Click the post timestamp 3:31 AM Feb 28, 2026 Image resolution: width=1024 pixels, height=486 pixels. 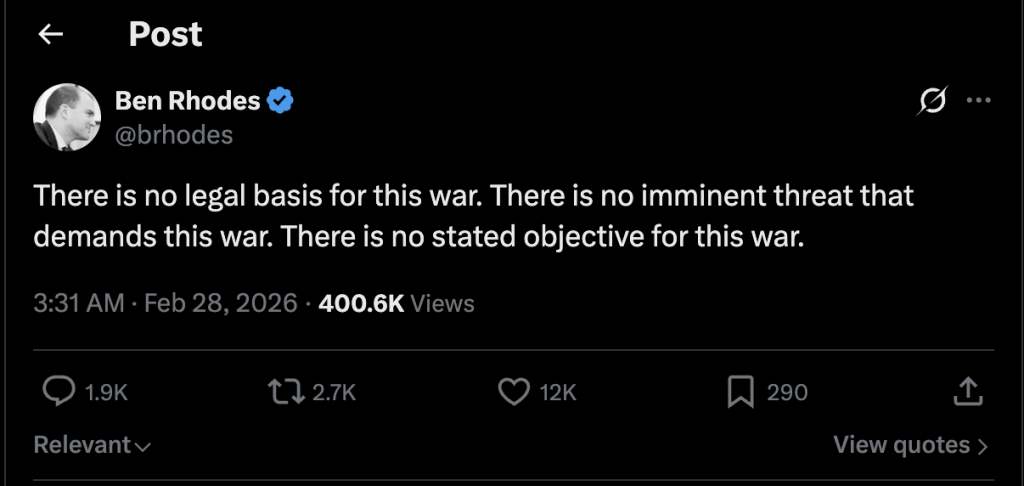point(165,303)
